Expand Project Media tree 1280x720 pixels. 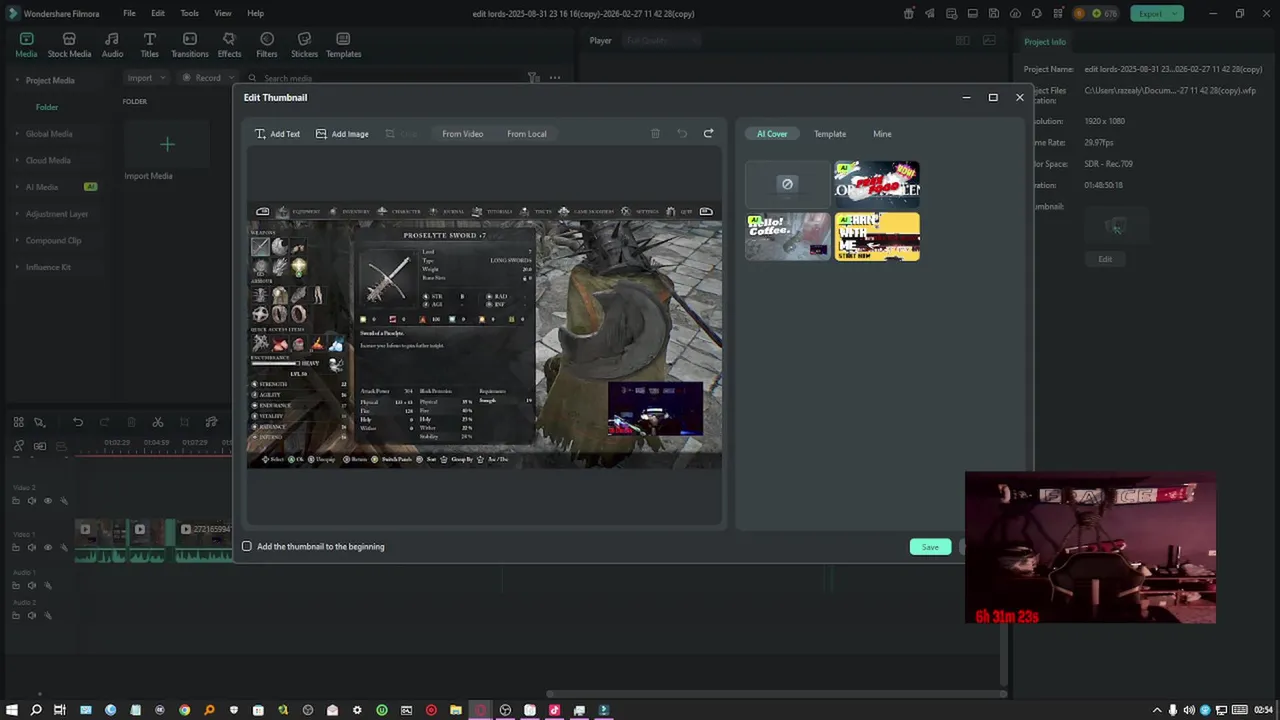pos(17,80)
